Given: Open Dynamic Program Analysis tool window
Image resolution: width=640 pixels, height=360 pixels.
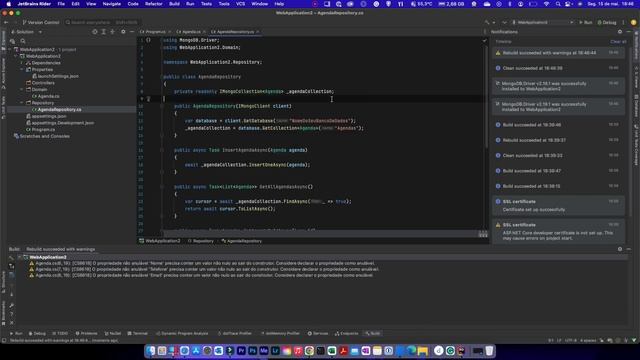Looking at the screenshot, I should (182, 333).
